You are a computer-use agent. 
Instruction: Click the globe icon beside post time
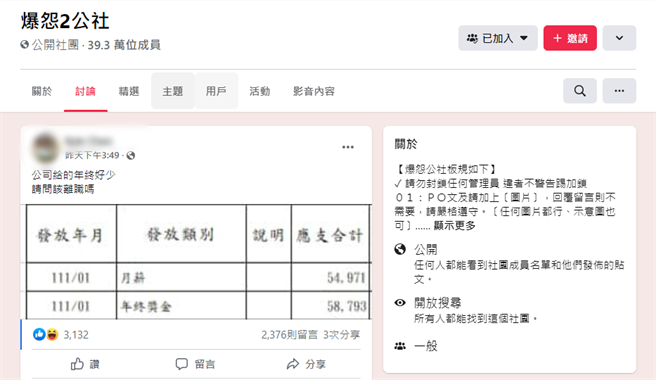(131, 155)
